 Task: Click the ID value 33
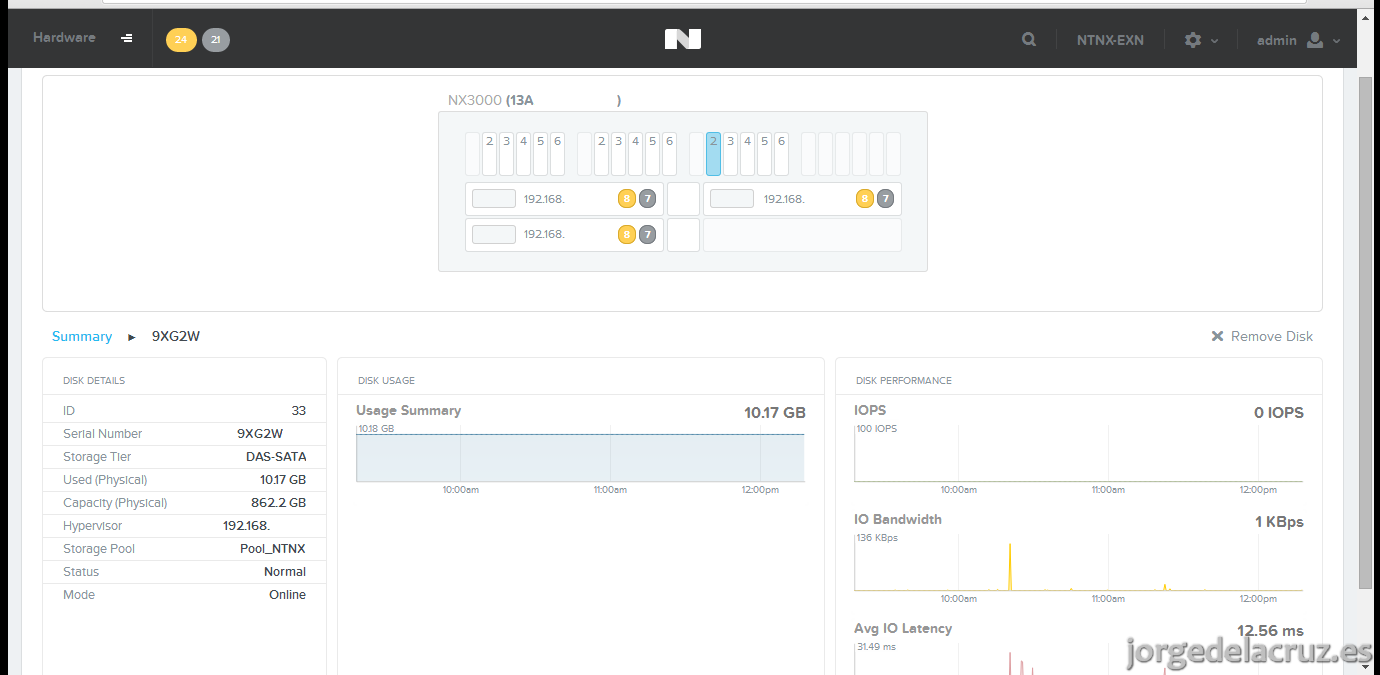[x=299, y=411]
